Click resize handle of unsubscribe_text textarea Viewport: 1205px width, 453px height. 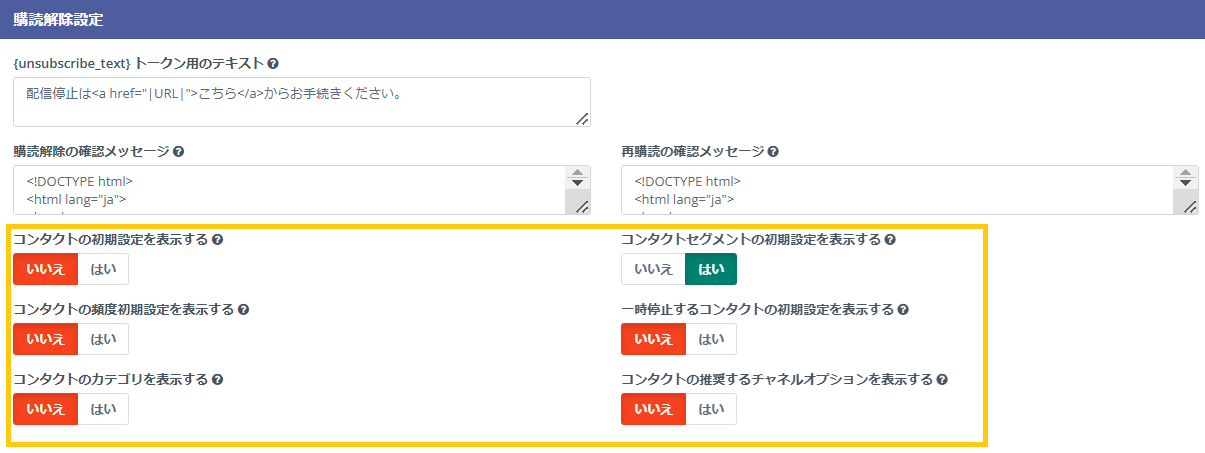(582, 119)
